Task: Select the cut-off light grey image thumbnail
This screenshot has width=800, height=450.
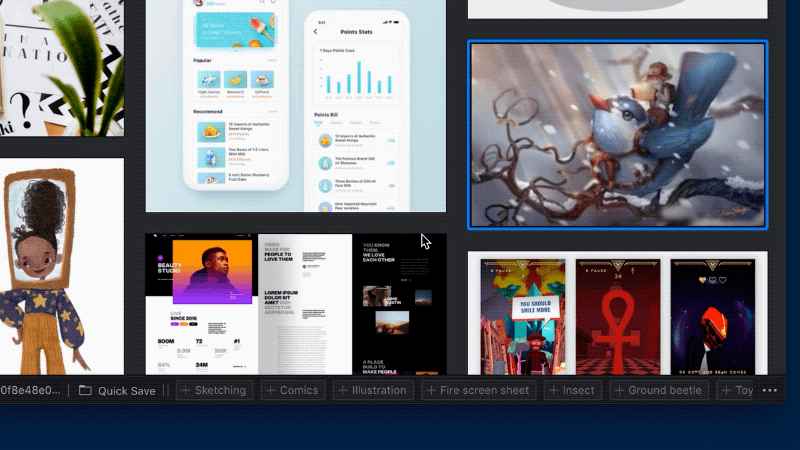Action: [x=618, y=9]
